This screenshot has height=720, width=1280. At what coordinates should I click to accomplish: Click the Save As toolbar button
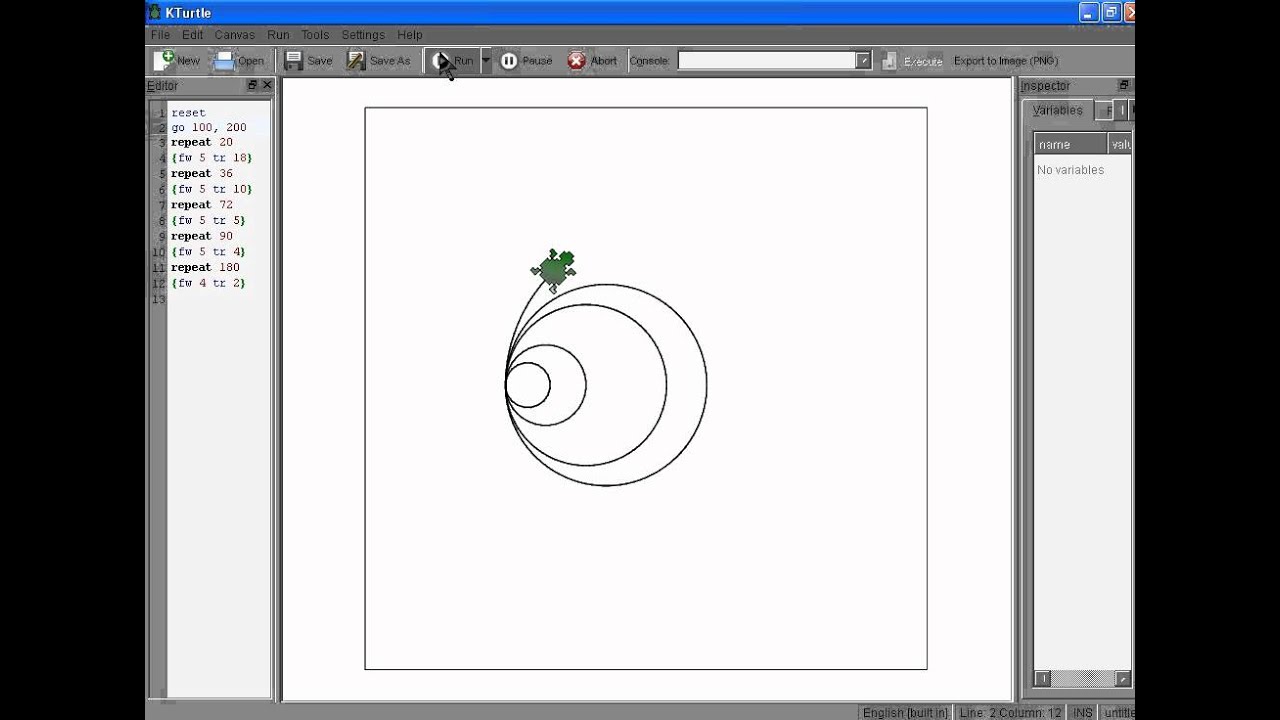pyautogui.click(x=378, y=61)
